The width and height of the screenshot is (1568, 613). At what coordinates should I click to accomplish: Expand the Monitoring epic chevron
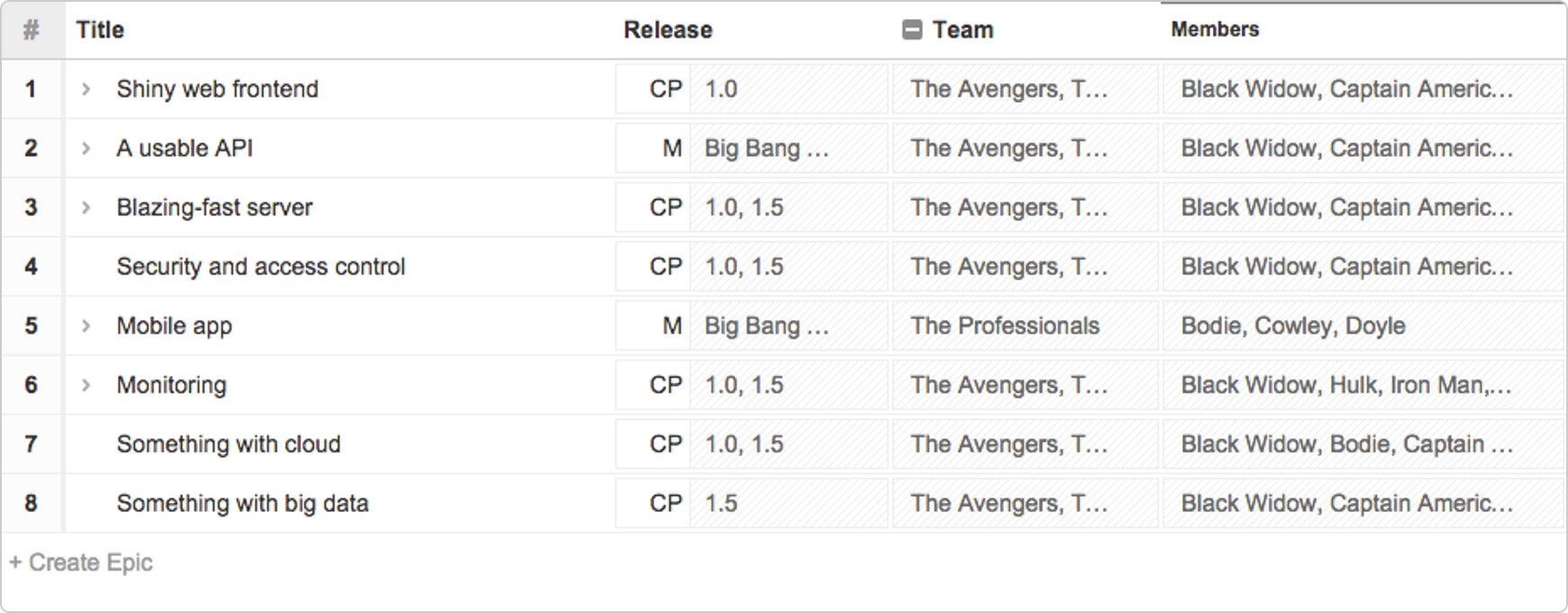(x=86, y=385)
